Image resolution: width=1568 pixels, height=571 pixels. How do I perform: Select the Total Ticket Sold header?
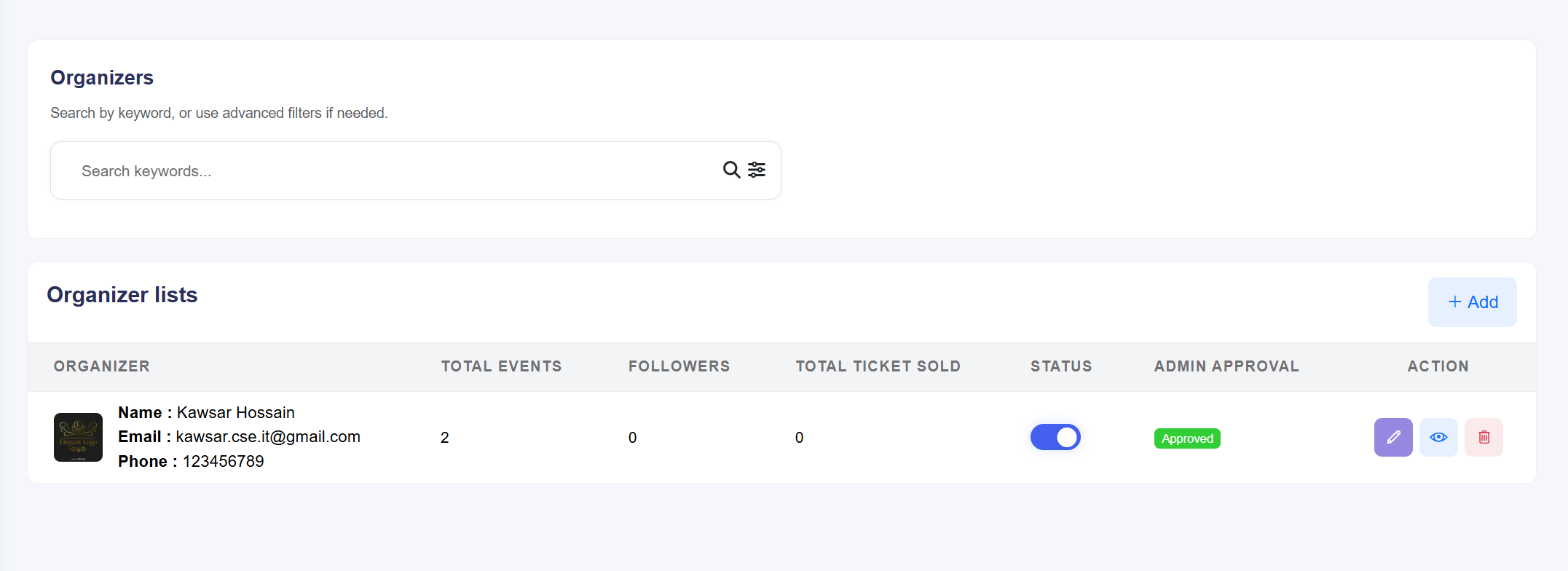pos(878,366)
